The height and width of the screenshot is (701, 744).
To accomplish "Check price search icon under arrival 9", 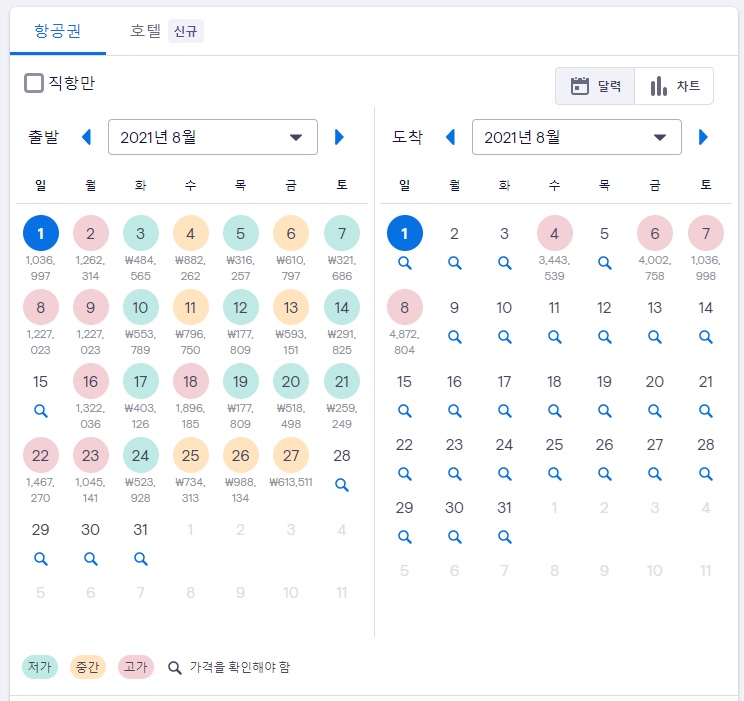I will tap(455, 337).
